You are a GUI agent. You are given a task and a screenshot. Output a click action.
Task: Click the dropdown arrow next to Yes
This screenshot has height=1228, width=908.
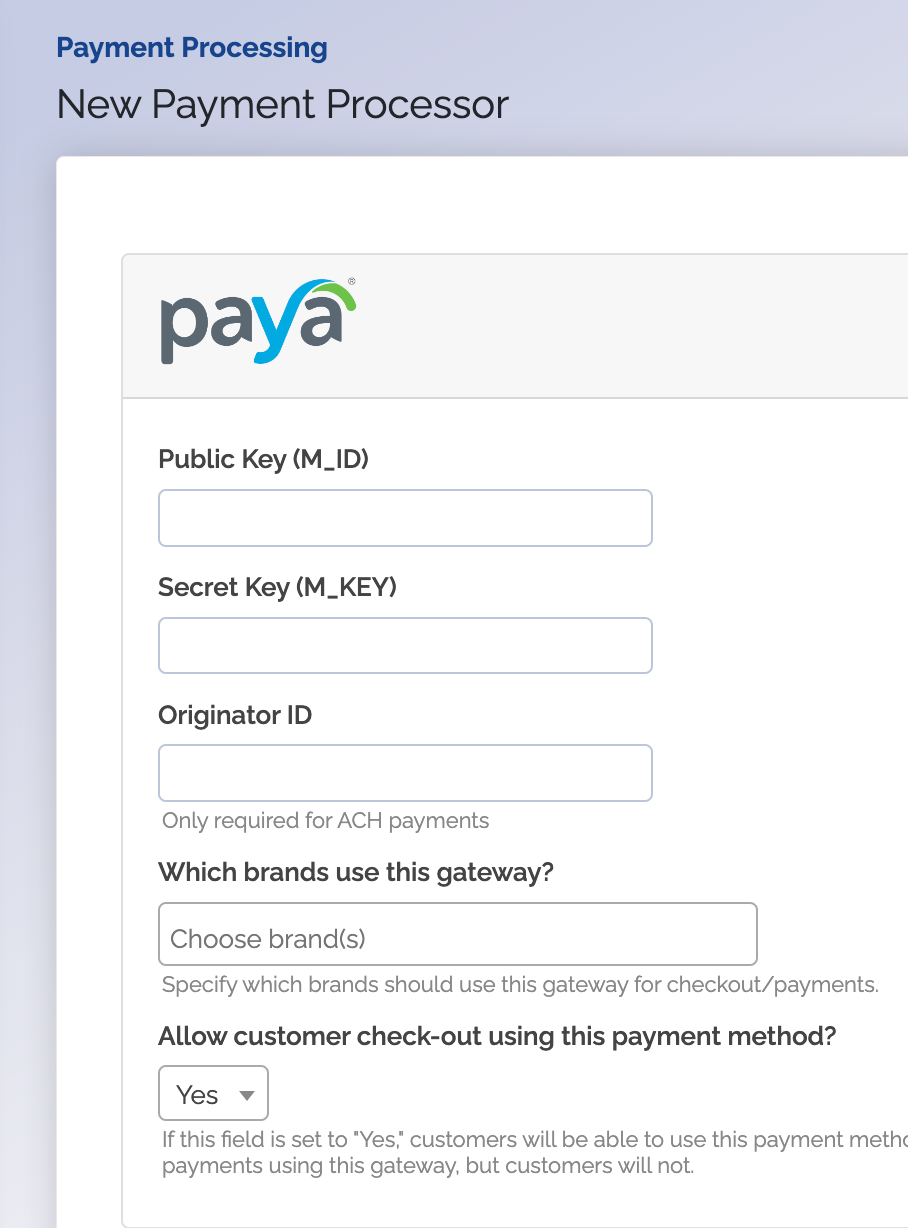click(247, 1093)
